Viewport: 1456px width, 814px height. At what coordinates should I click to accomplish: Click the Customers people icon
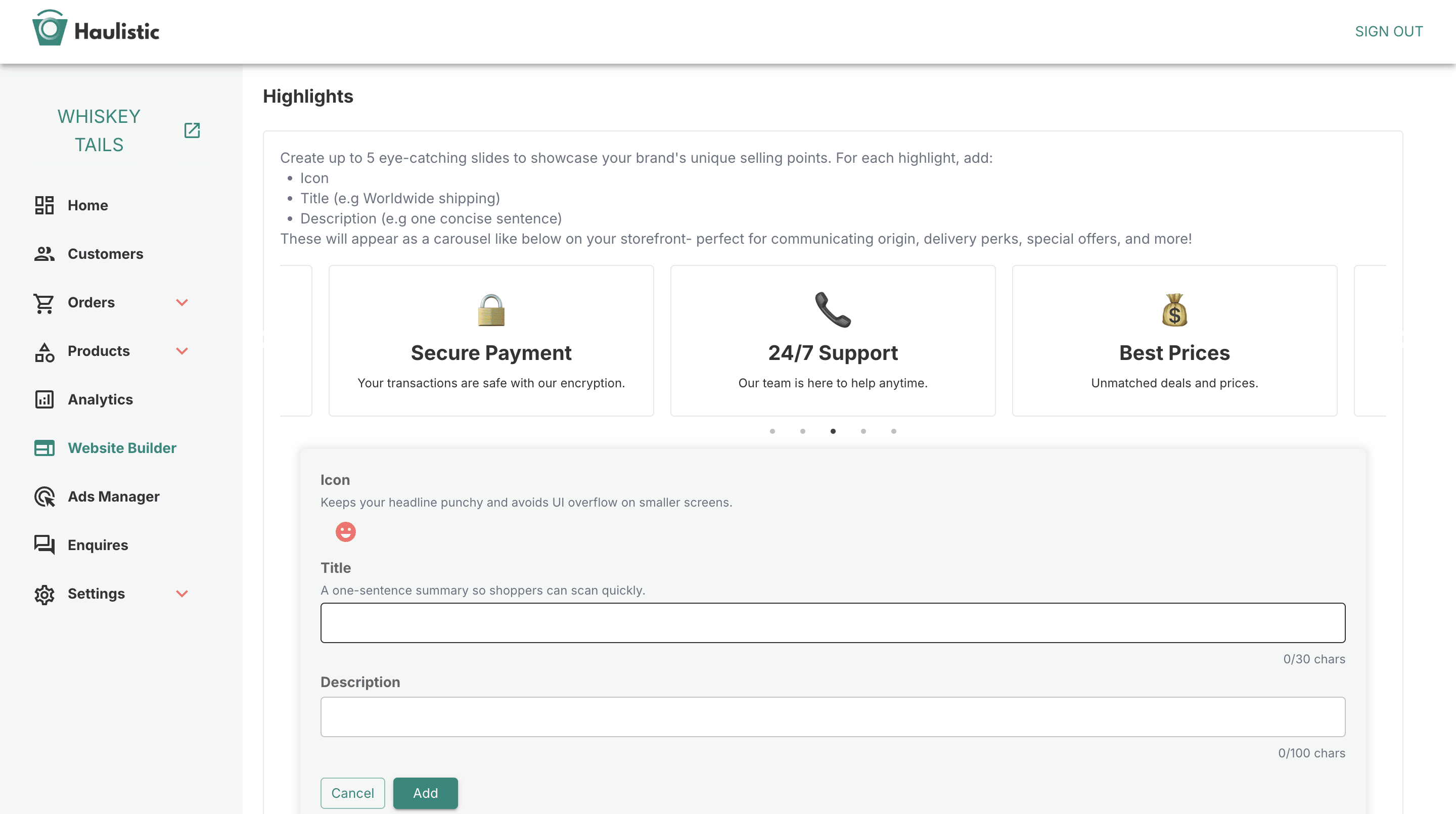pyautogui.click(x=44, y=254)
